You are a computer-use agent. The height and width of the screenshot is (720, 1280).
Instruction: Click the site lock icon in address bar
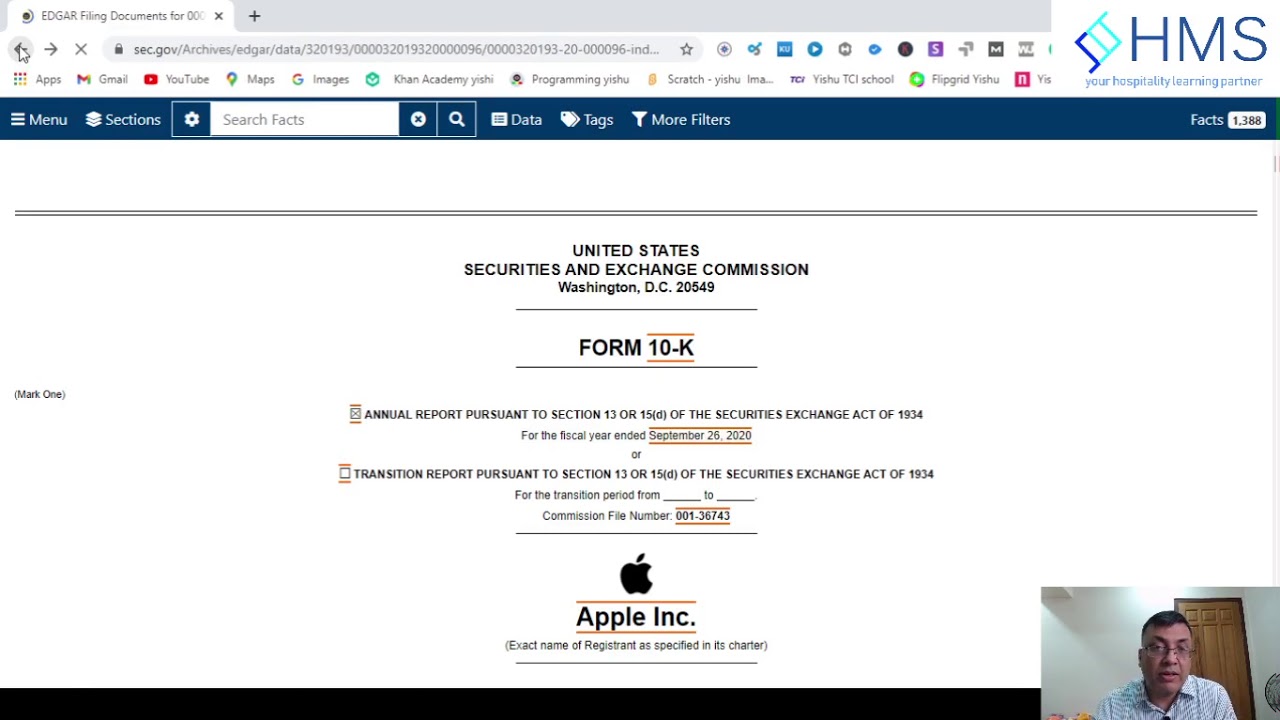(118, 49)
